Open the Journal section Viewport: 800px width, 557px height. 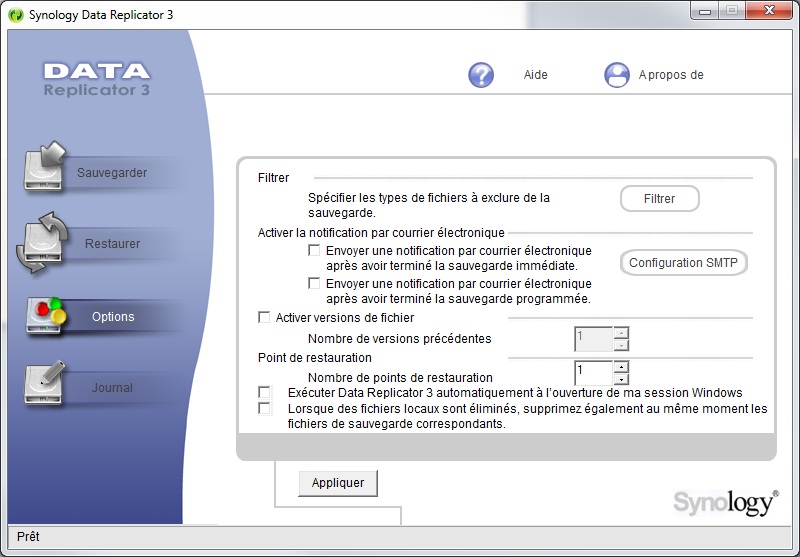point(112,388)
